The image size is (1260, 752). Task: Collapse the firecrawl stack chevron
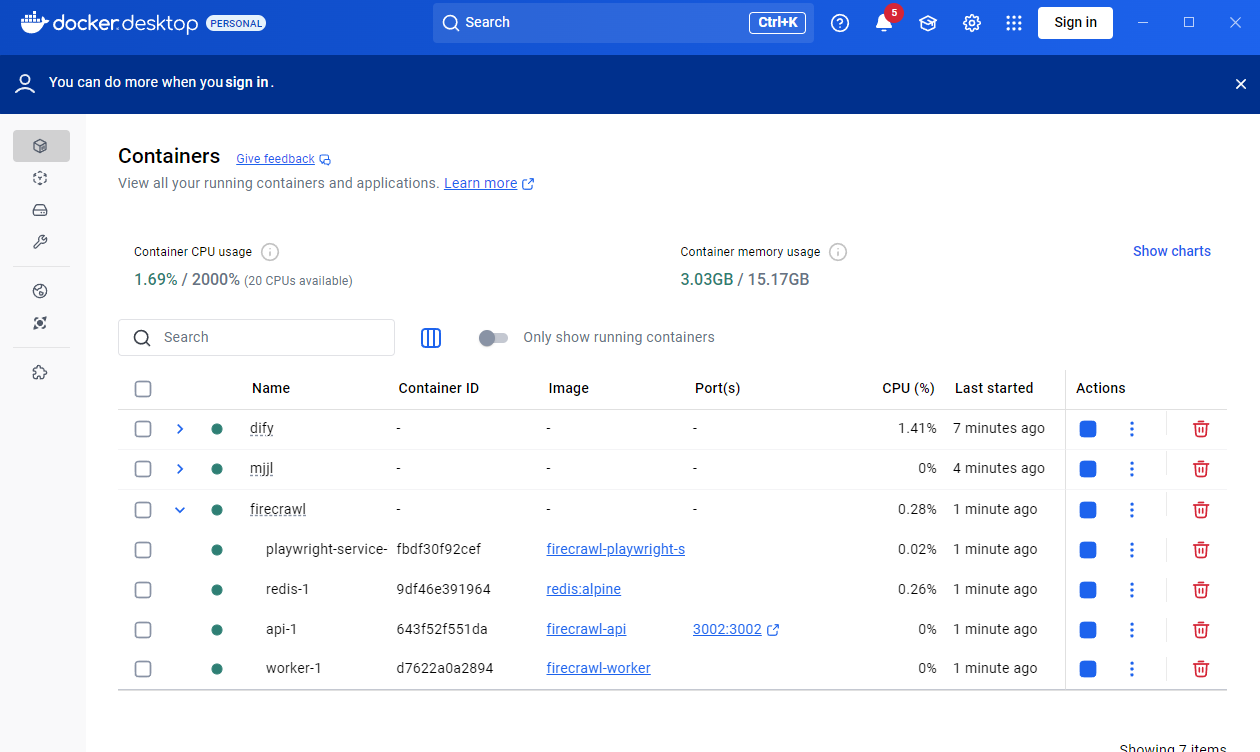[180, 510]
